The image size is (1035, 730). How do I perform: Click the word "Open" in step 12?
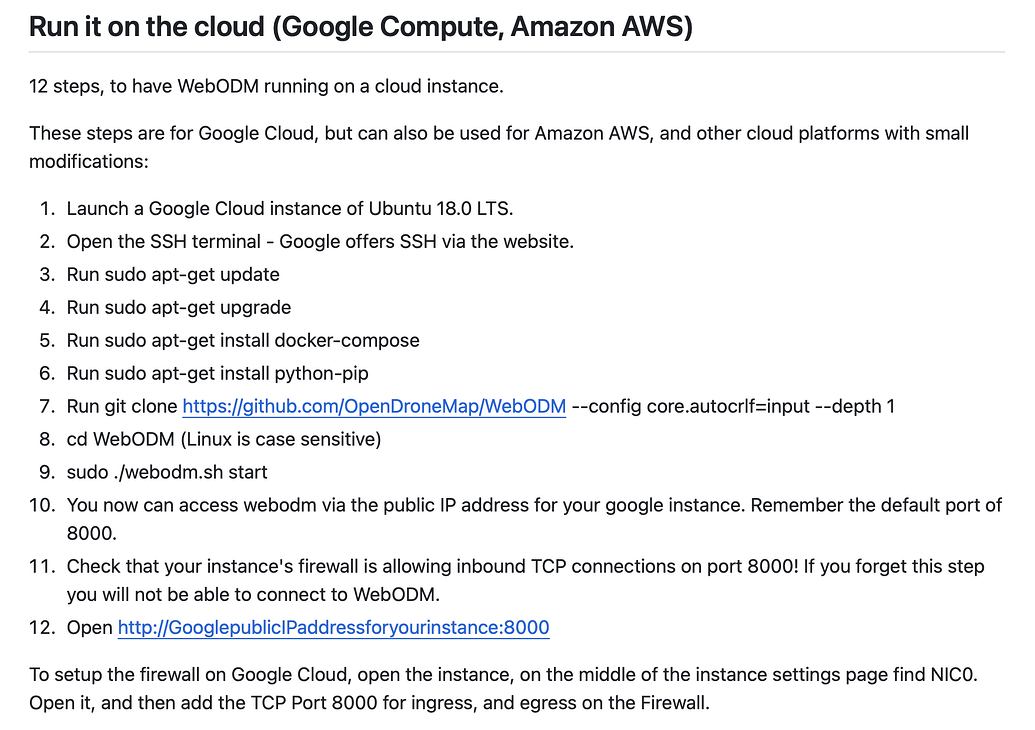coord(90,628)
